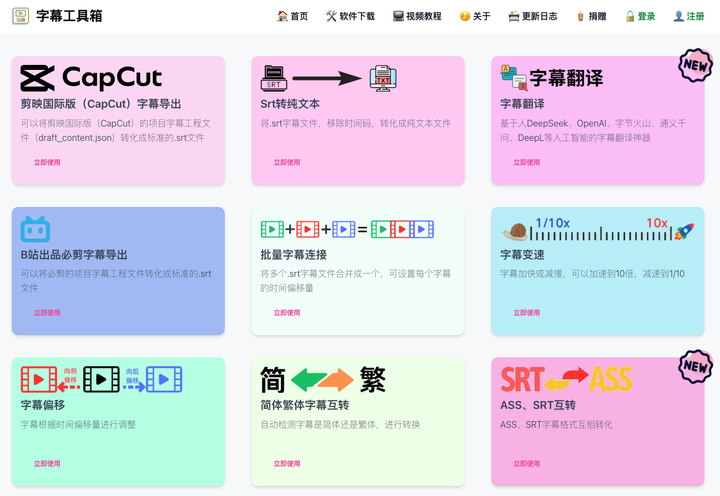Viewport: 720px width, 496px height.
Task: Go to 软件下载 in navigation
Action: coord(350,17)
